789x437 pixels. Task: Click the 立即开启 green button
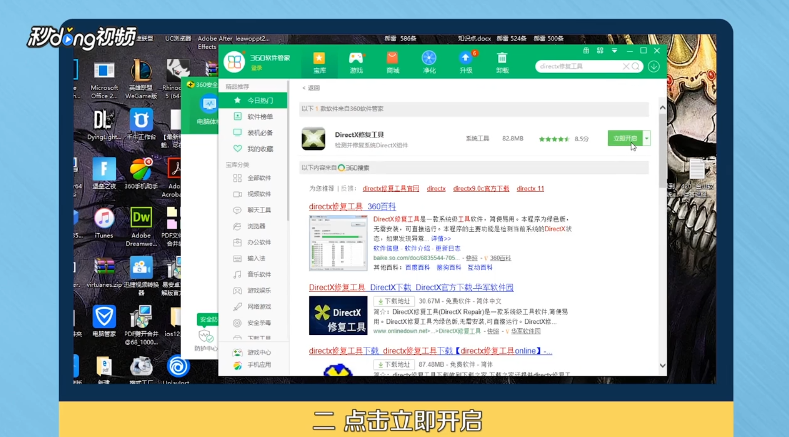[625, 138]
